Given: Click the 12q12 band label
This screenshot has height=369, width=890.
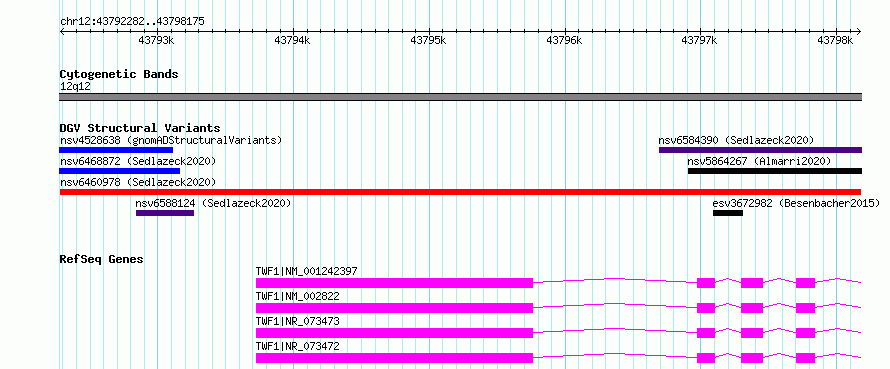Looking at the screenshot, I should click(75, 87).
